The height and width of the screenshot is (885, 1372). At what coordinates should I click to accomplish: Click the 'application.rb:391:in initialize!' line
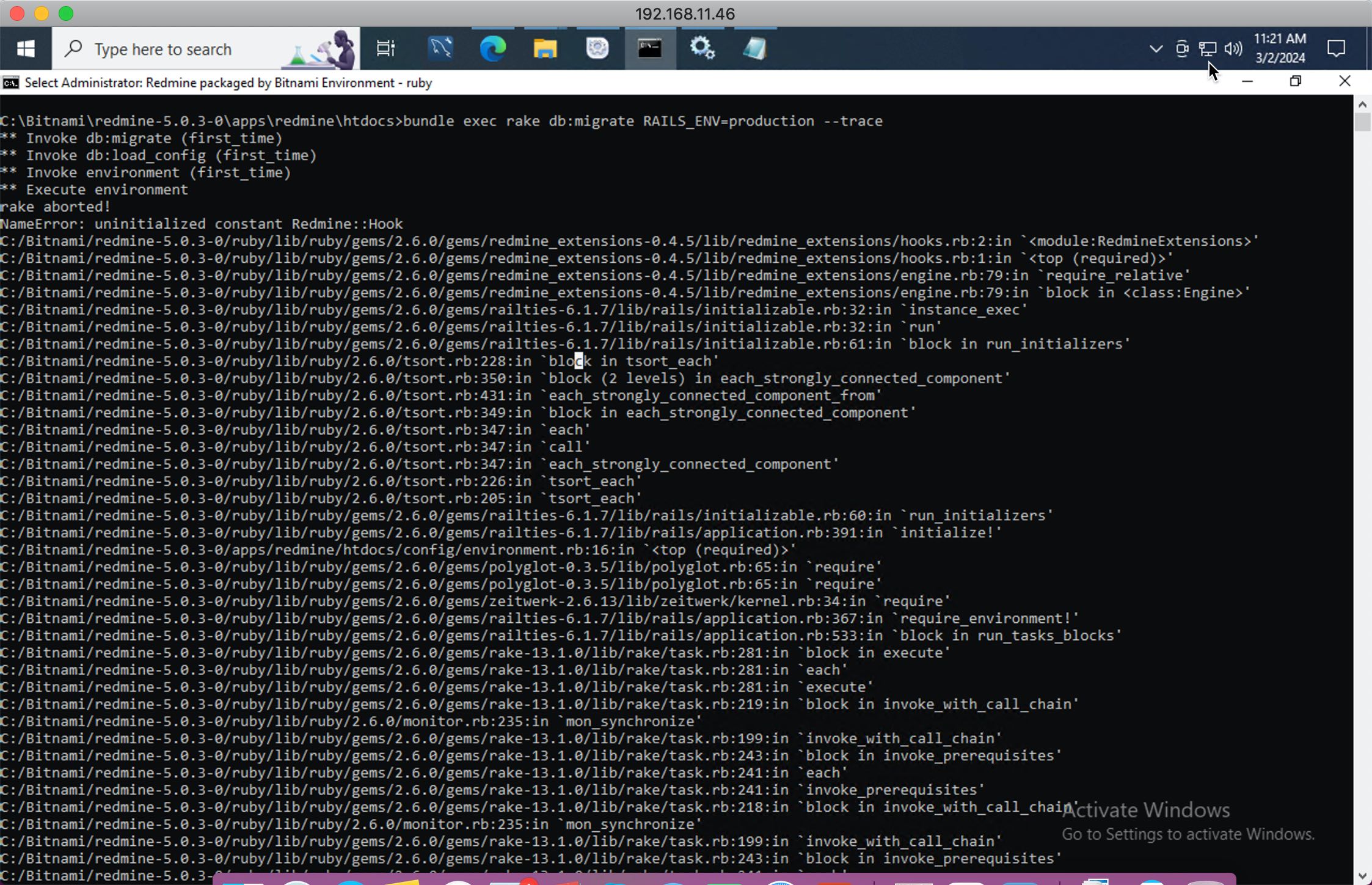click(x=501, y=532)
